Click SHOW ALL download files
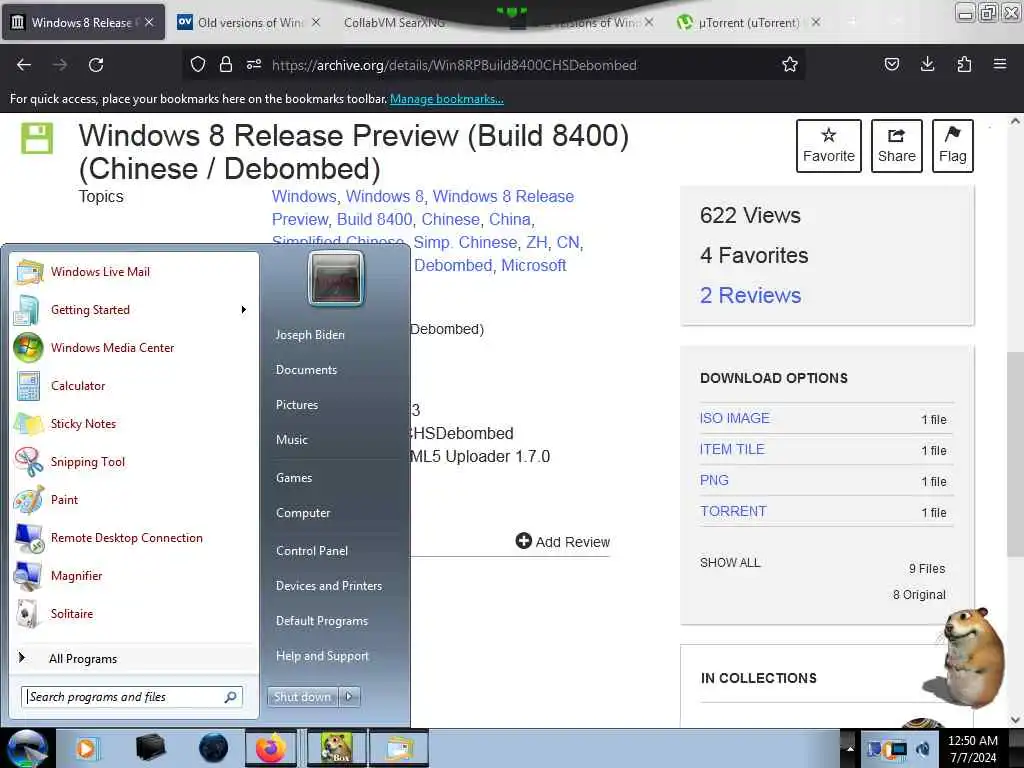The image size is (1024, 768). point(730,562)
